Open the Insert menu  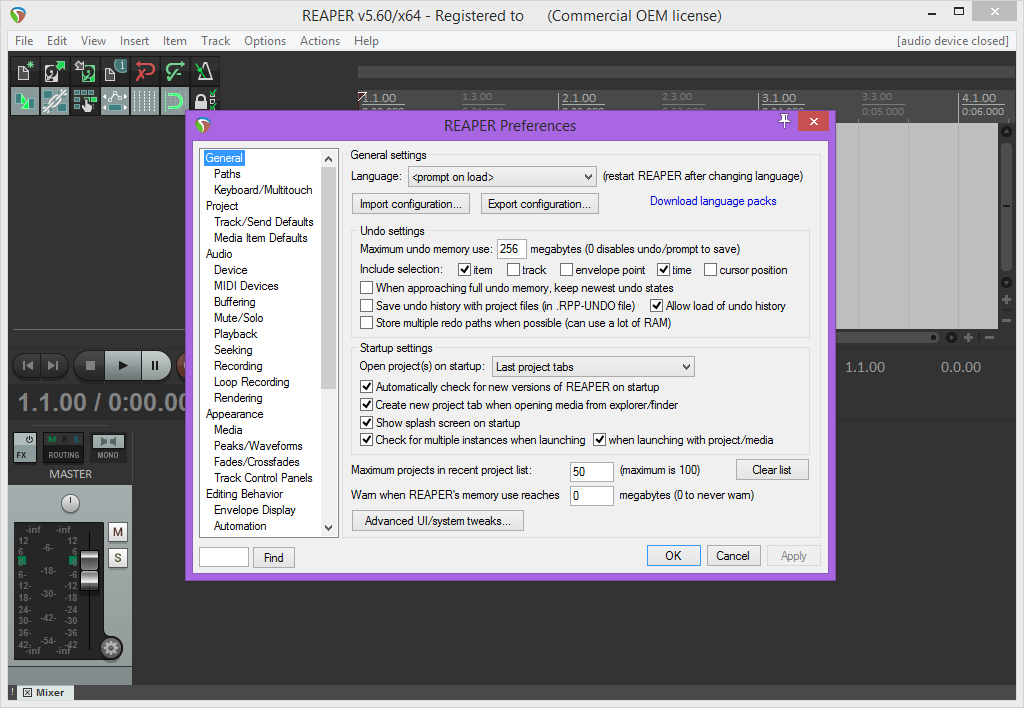point(134,40)
